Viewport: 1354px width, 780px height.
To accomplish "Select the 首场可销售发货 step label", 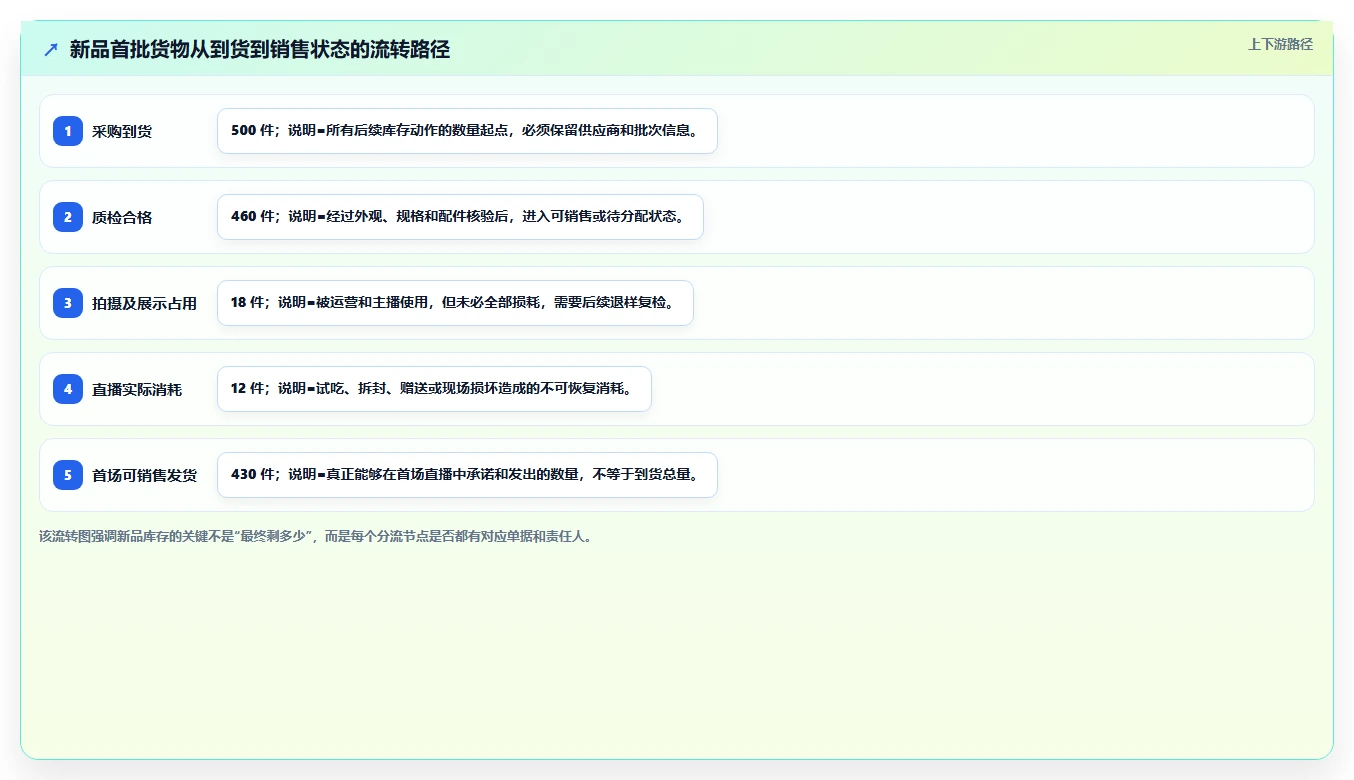I will click(145, 475).
